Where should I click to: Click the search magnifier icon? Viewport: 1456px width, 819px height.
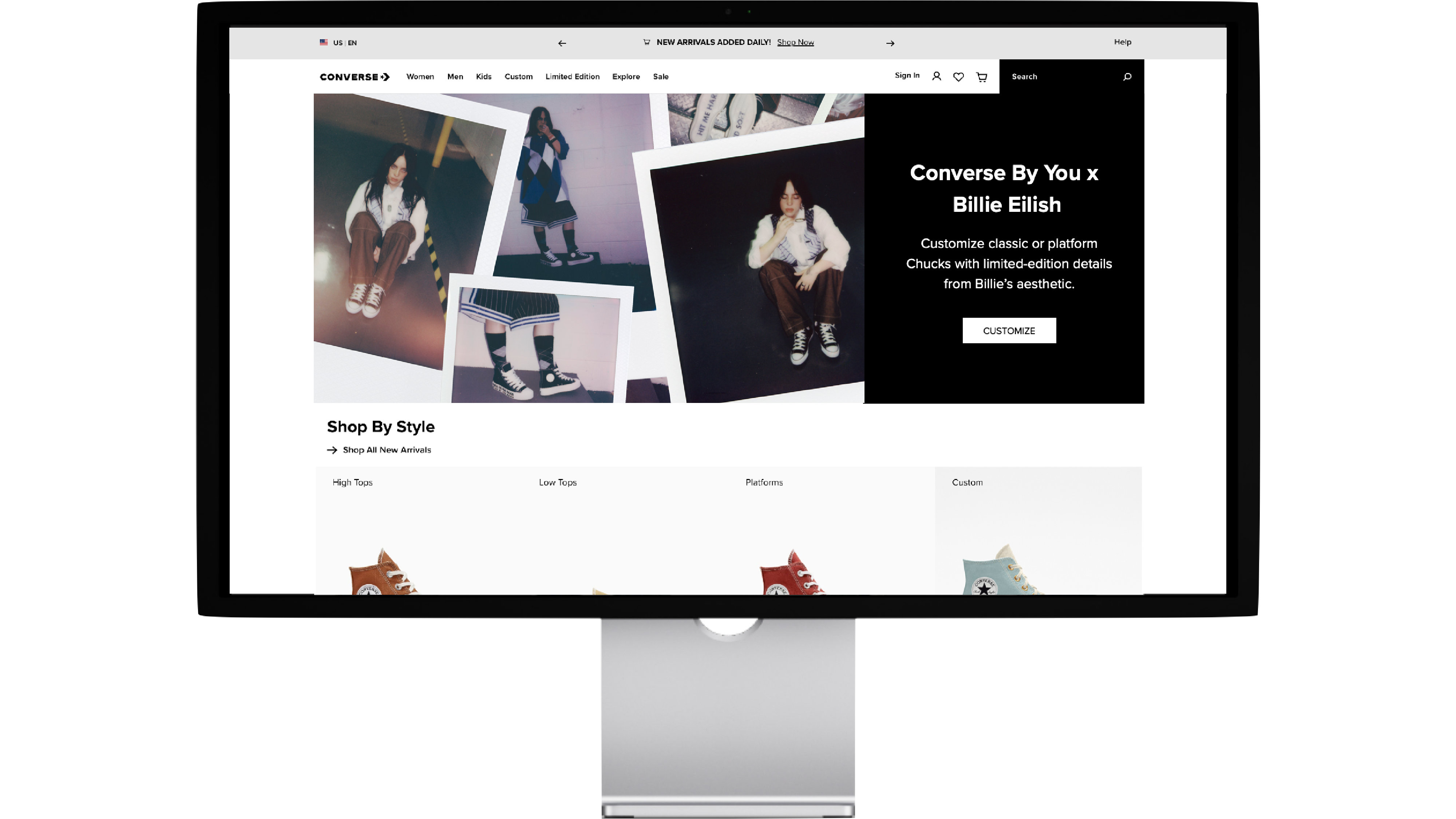point(1127,77)
